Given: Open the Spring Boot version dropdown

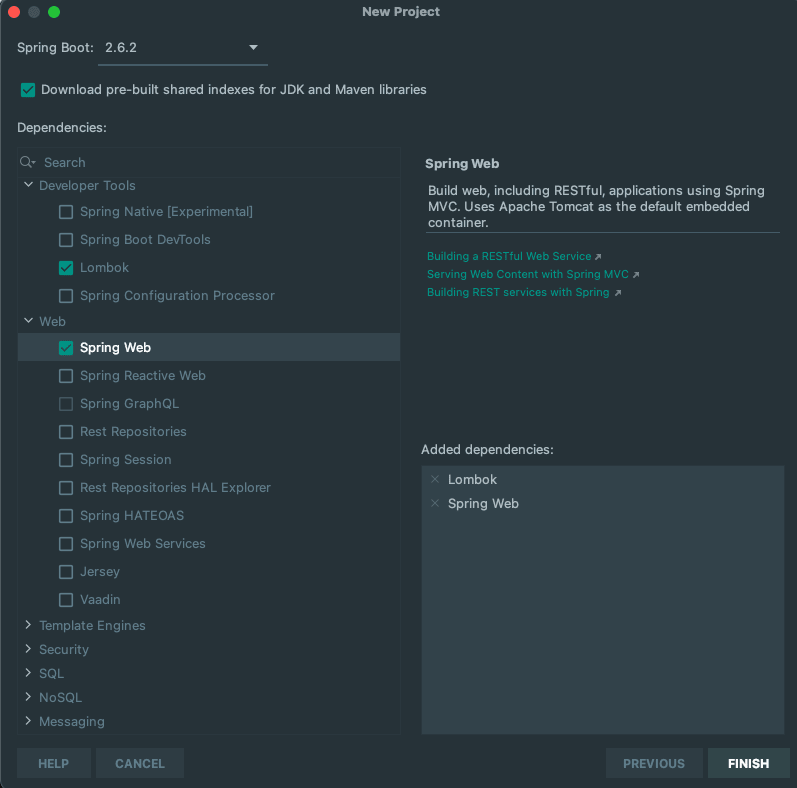Looking at the screenshot, I should 182,48.
